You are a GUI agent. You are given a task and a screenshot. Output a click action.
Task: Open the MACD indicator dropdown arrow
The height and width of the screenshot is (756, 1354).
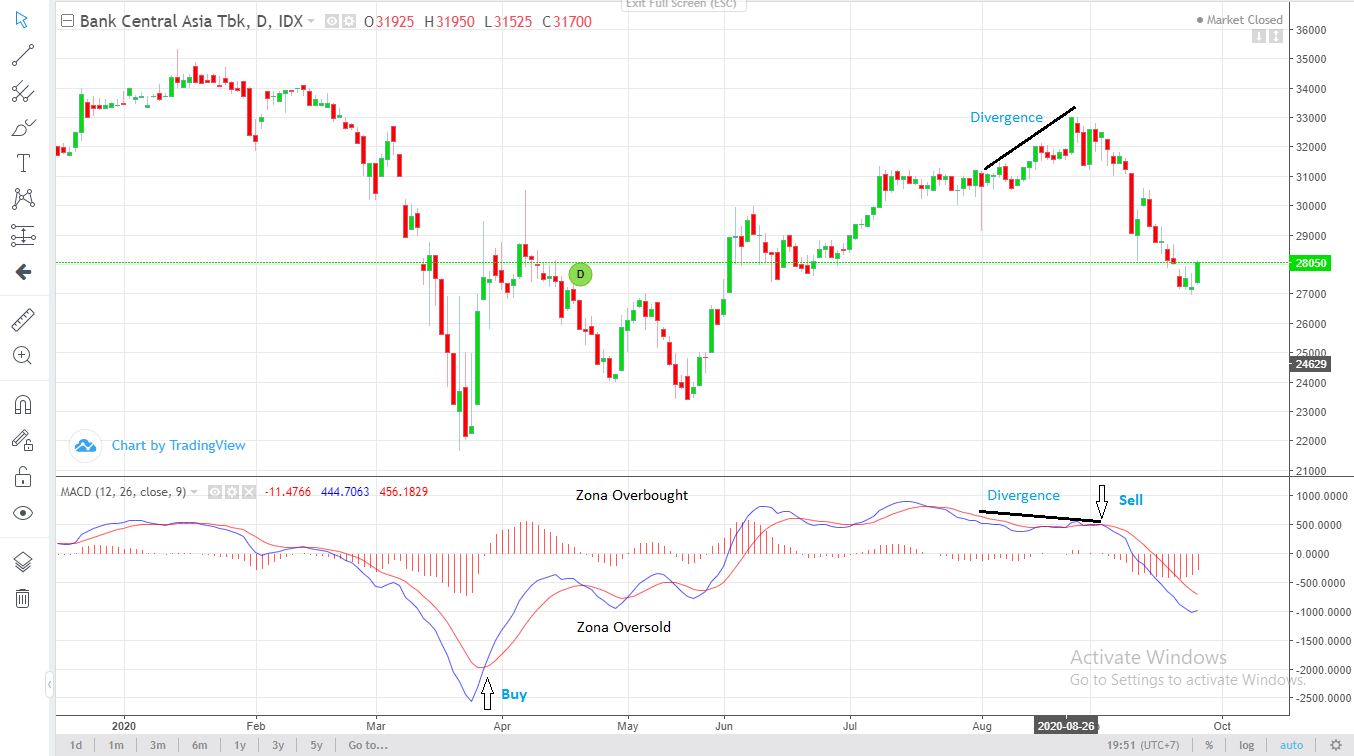[195, 492]
